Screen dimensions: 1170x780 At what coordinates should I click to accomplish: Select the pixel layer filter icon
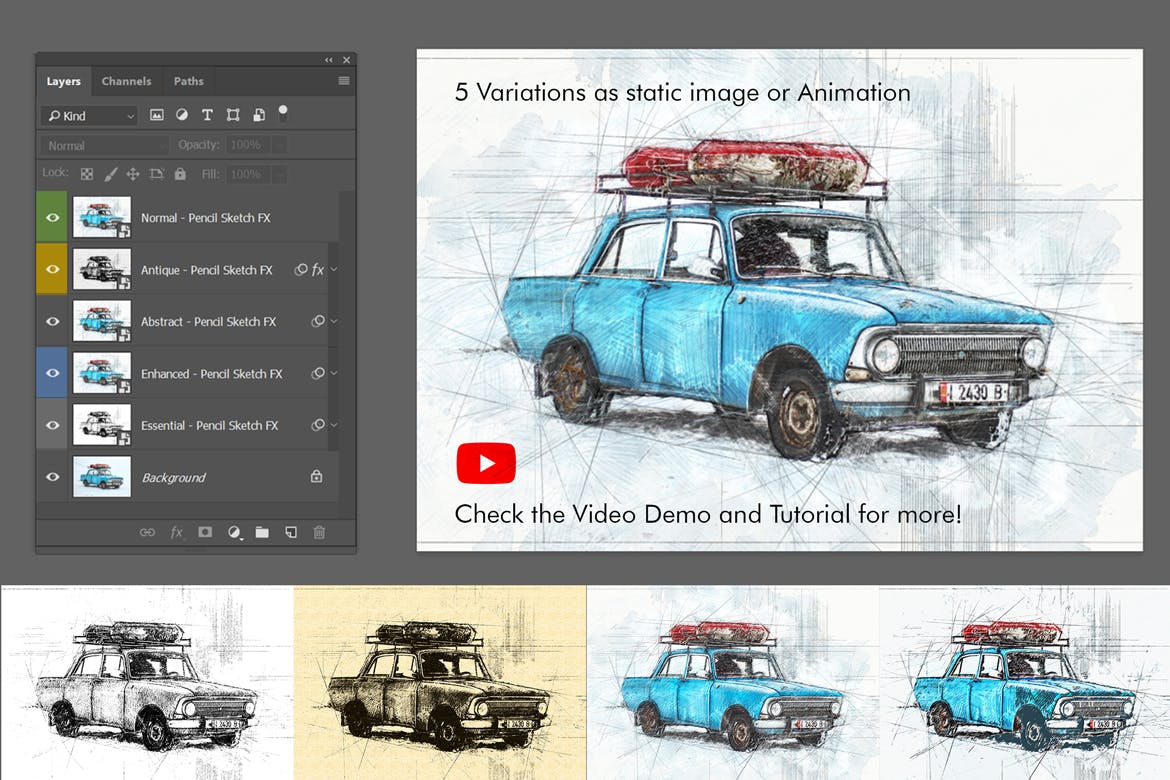(157, 114)
